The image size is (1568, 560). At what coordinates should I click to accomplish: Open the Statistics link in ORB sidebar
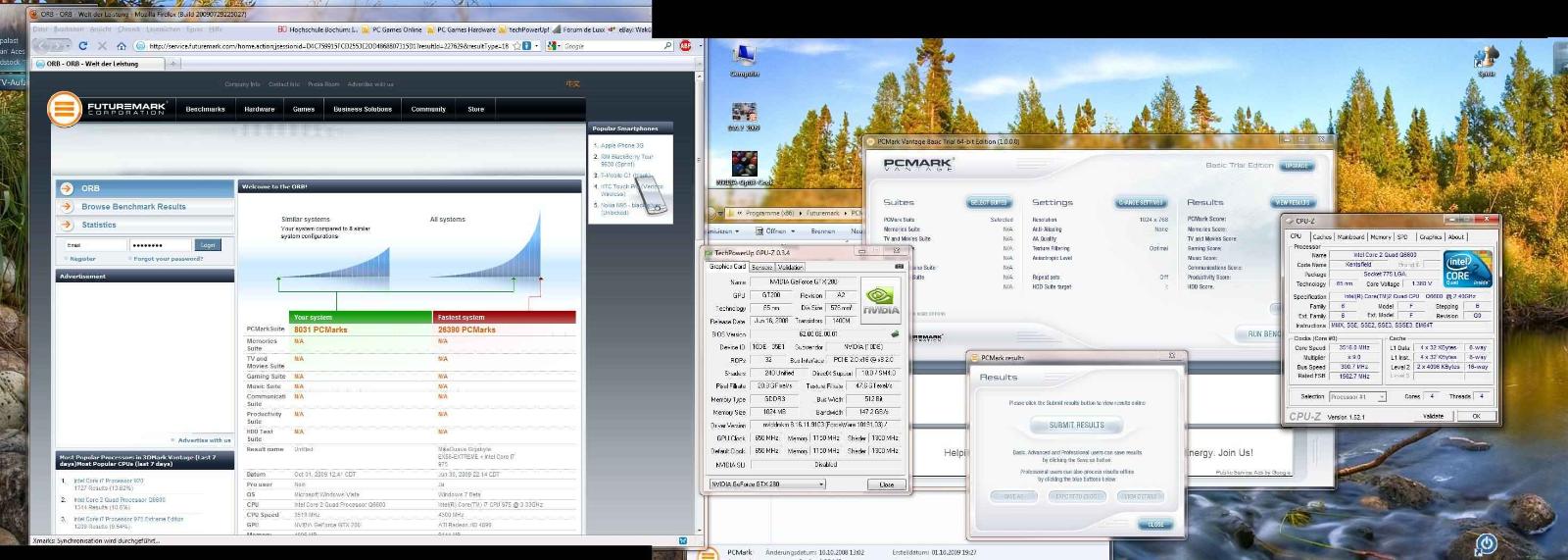tap(99, 225)
